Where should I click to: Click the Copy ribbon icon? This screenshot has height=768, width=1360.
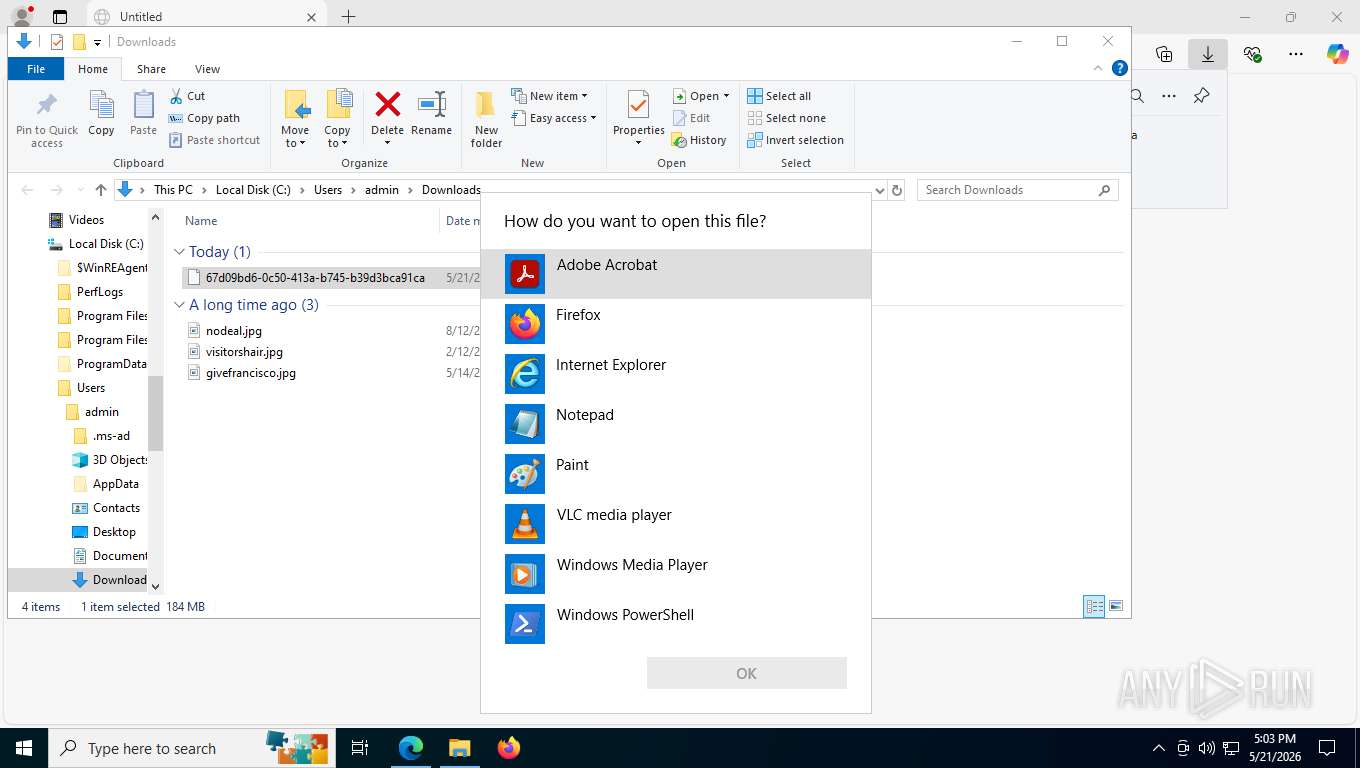101,113
